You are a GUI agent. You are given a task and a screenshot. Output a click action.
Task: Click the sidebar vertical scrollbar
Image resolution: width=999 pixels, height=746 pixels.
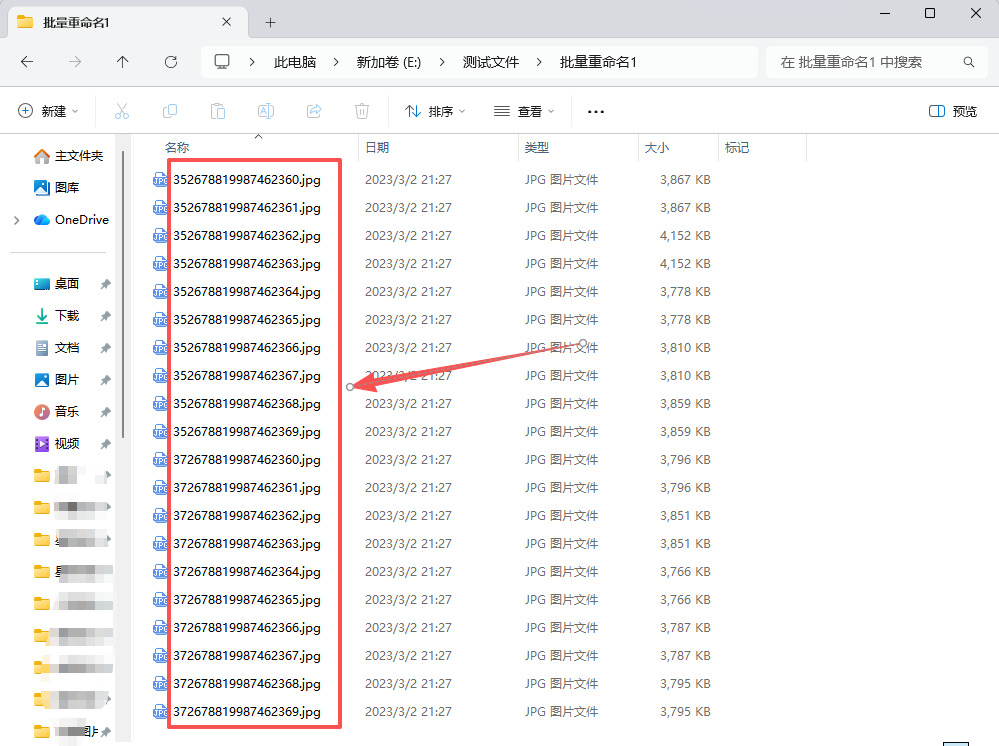click(123, 293)
